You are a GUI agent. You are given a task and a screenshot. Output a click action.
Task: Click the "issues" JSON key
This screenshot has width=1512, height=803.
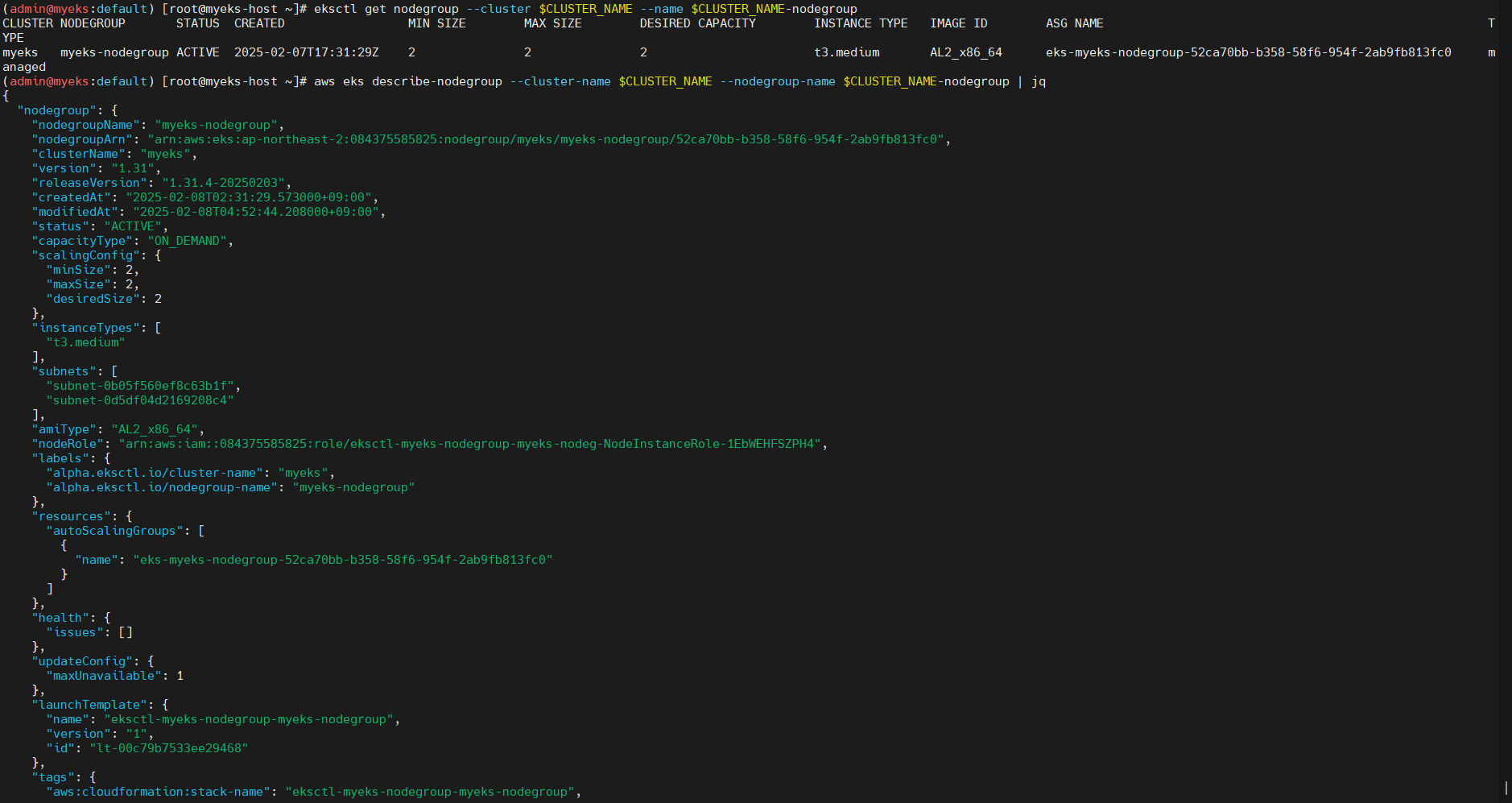click(x=75, y=632)
